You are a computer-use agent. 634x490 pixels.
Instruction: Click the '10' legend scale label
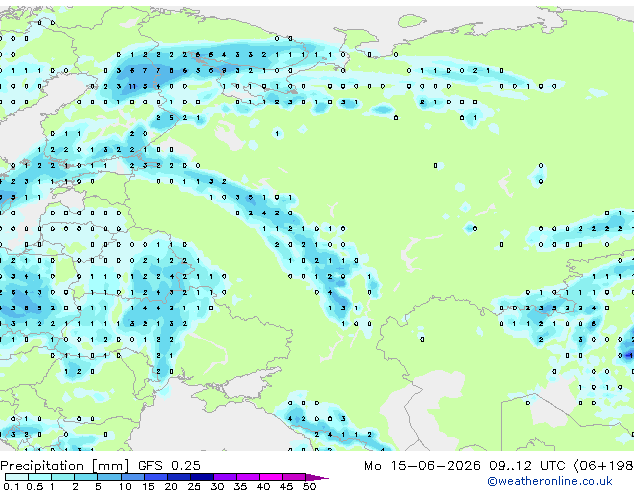click(125, 486)
